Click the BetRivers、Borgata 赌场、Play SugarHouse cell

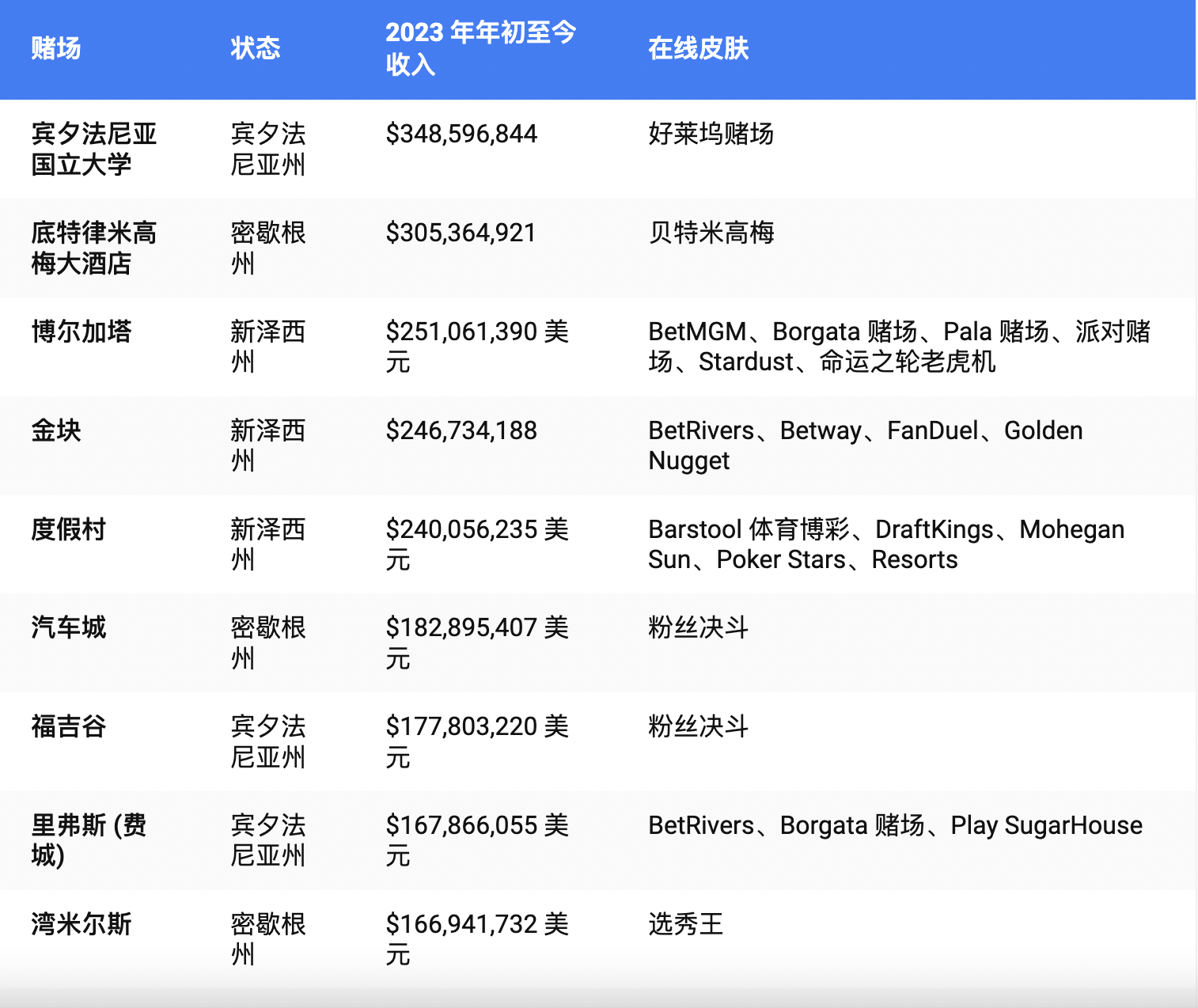coord(896,825)
